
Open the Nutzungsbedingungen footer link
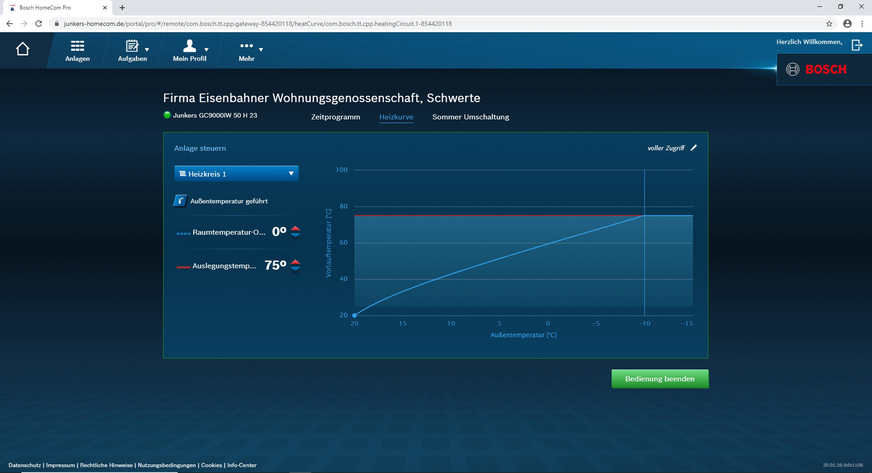167,465
